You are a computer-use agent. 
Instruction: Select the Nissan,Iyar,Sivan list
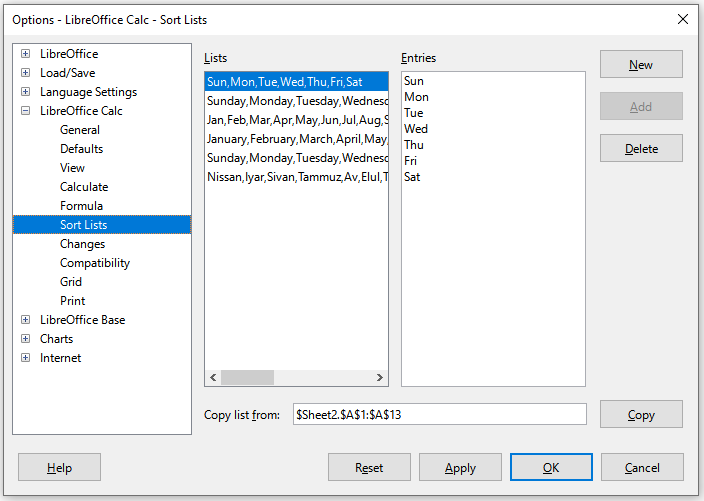click(296, 177)
